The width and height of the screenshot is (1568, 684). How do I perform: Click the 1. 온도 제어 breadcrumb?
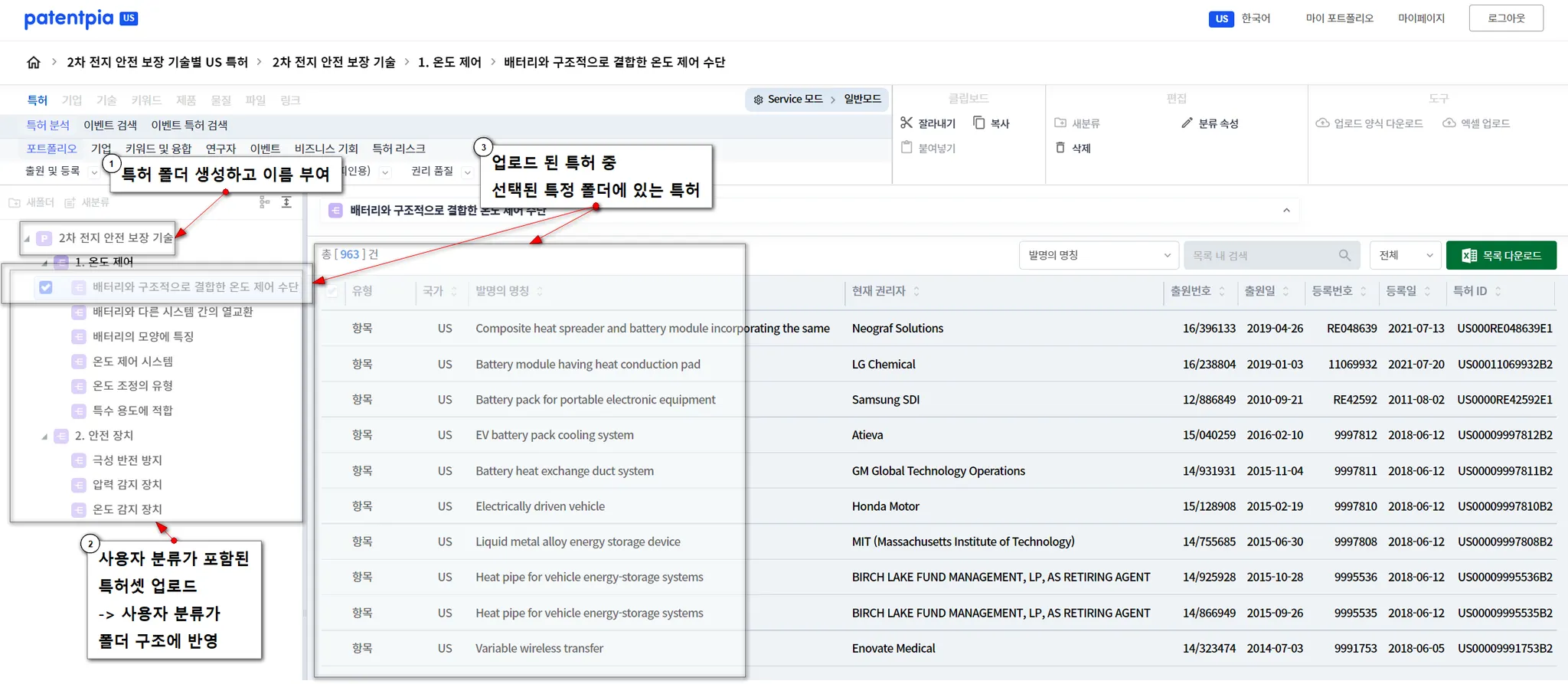(x=449, y=62)
